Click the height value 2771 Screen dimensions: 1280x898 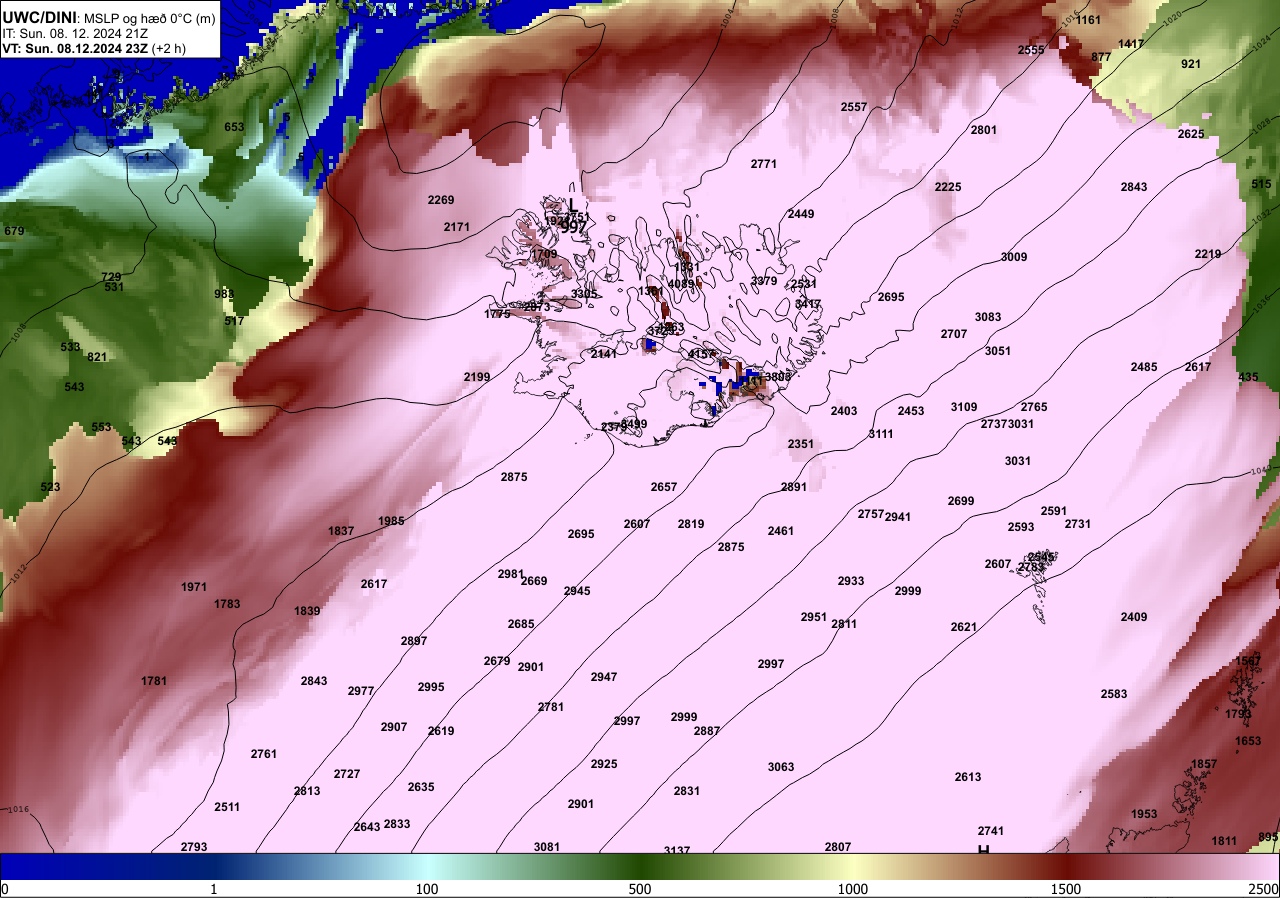(764, 163)
